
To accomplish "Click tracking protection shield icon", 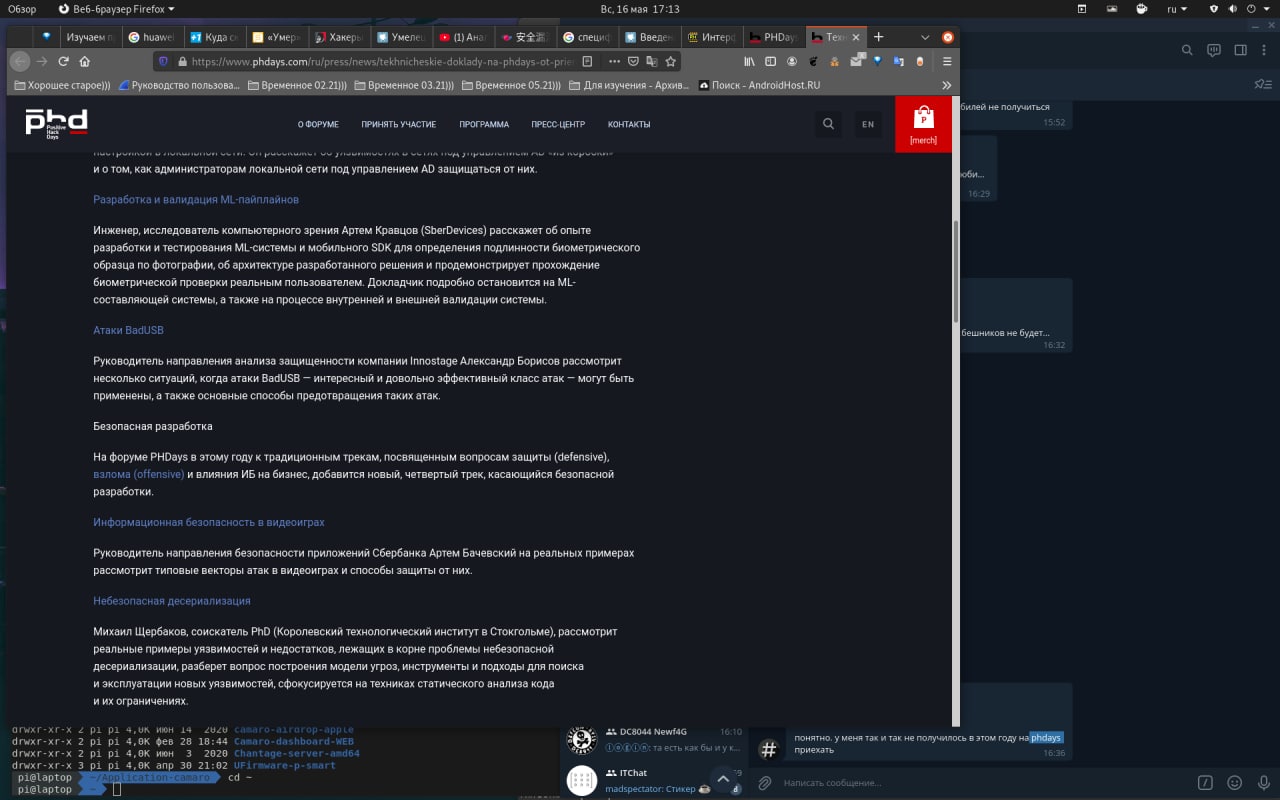I will pyautogui.click(x=163, y=61).
